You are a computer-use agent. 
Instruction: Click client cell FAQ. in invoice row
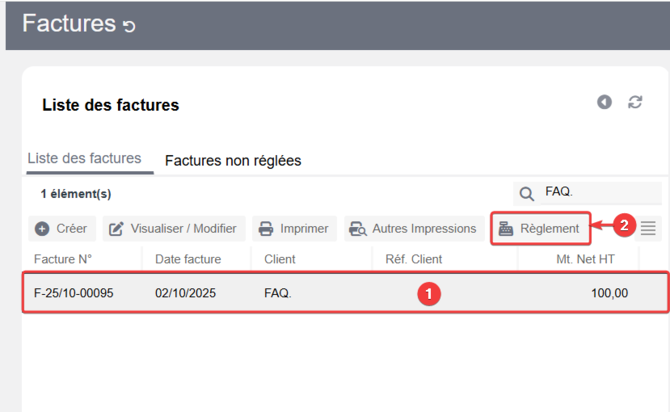click(278, 293)
